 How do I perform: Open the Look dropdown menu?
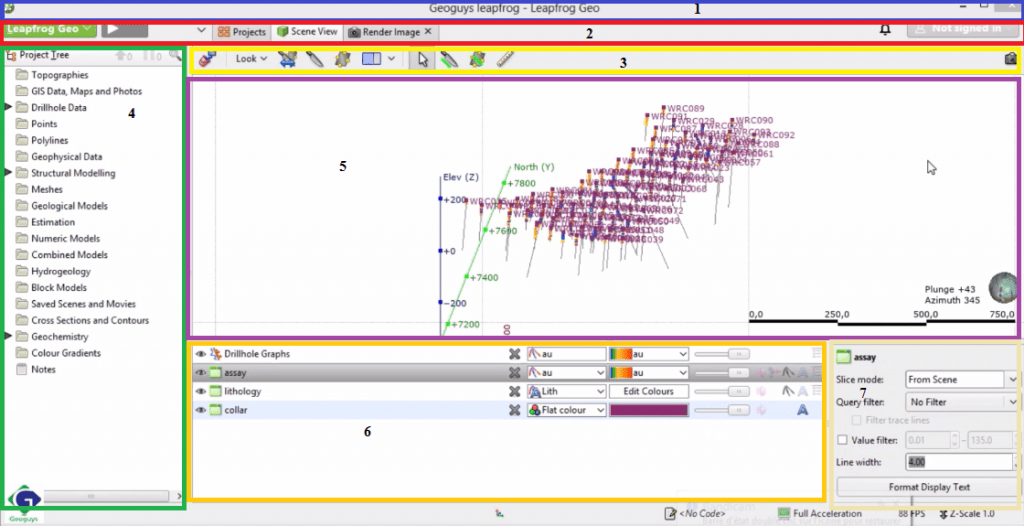pos(250,59)
